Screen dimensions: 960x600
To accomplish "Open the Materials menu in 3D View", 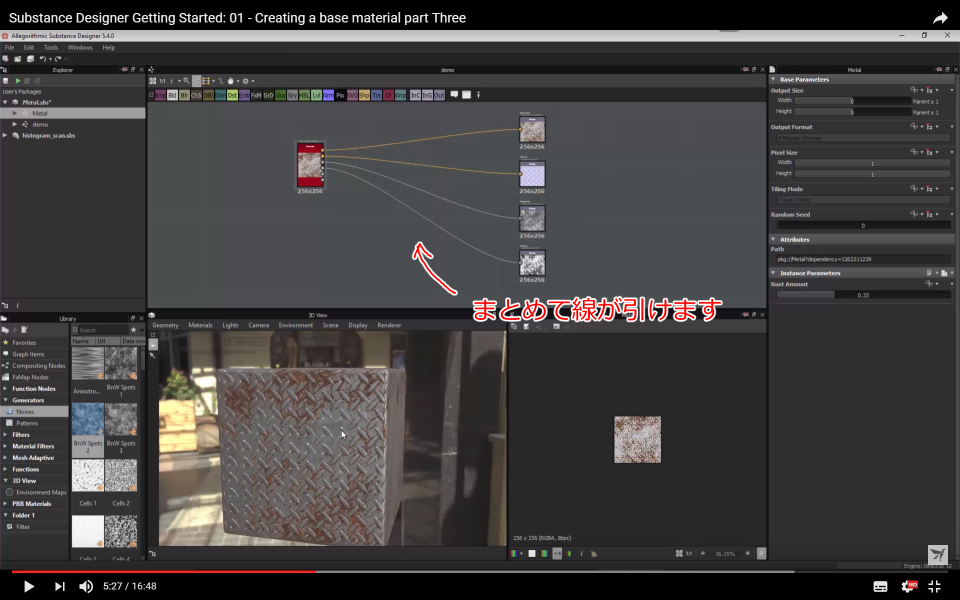I will 200,325.
